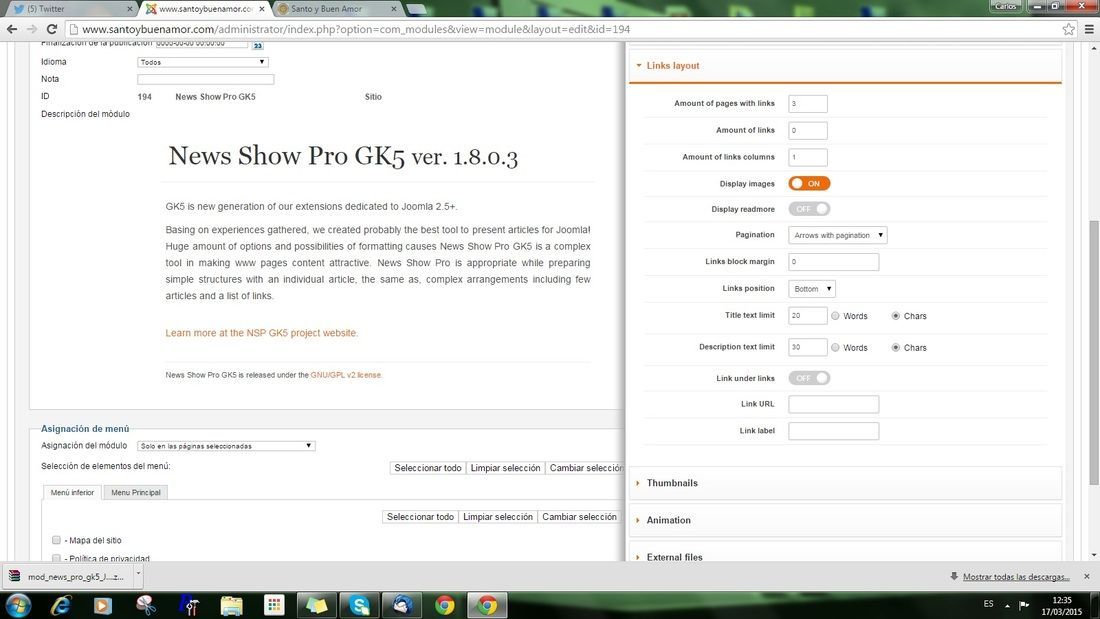Click the active Chrome window taskbar icon
Screen dimensions: 1100x619
pyautogui.click(x=487, y=605)
